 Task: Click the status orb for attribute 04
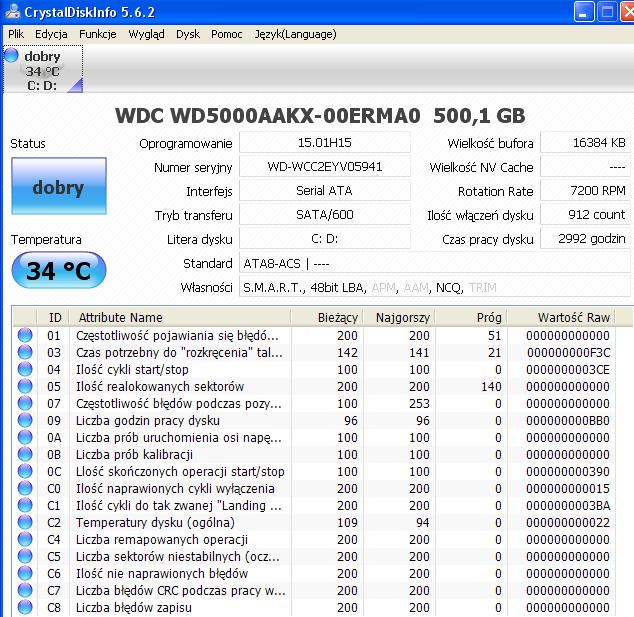pos(25,369)
